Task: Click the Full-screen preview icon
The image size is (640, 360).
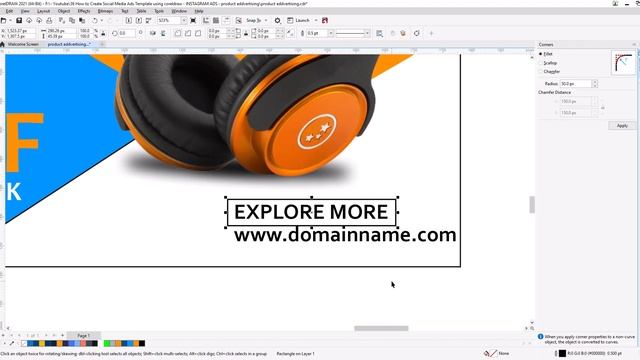Action: [x=193, y=20]
